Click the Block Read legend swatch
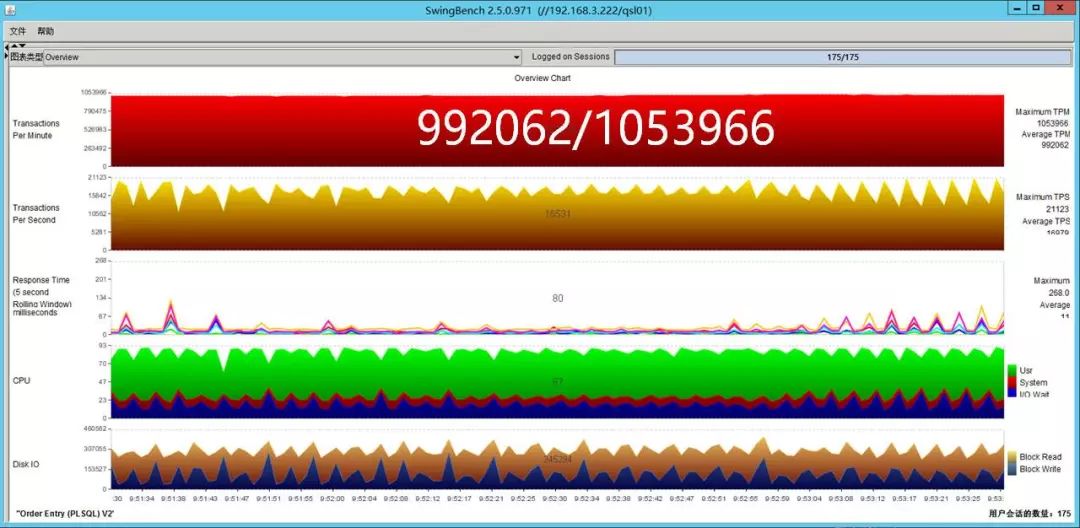The height and width of the screenshot is (528, 1080). [x=1012, y=457]
